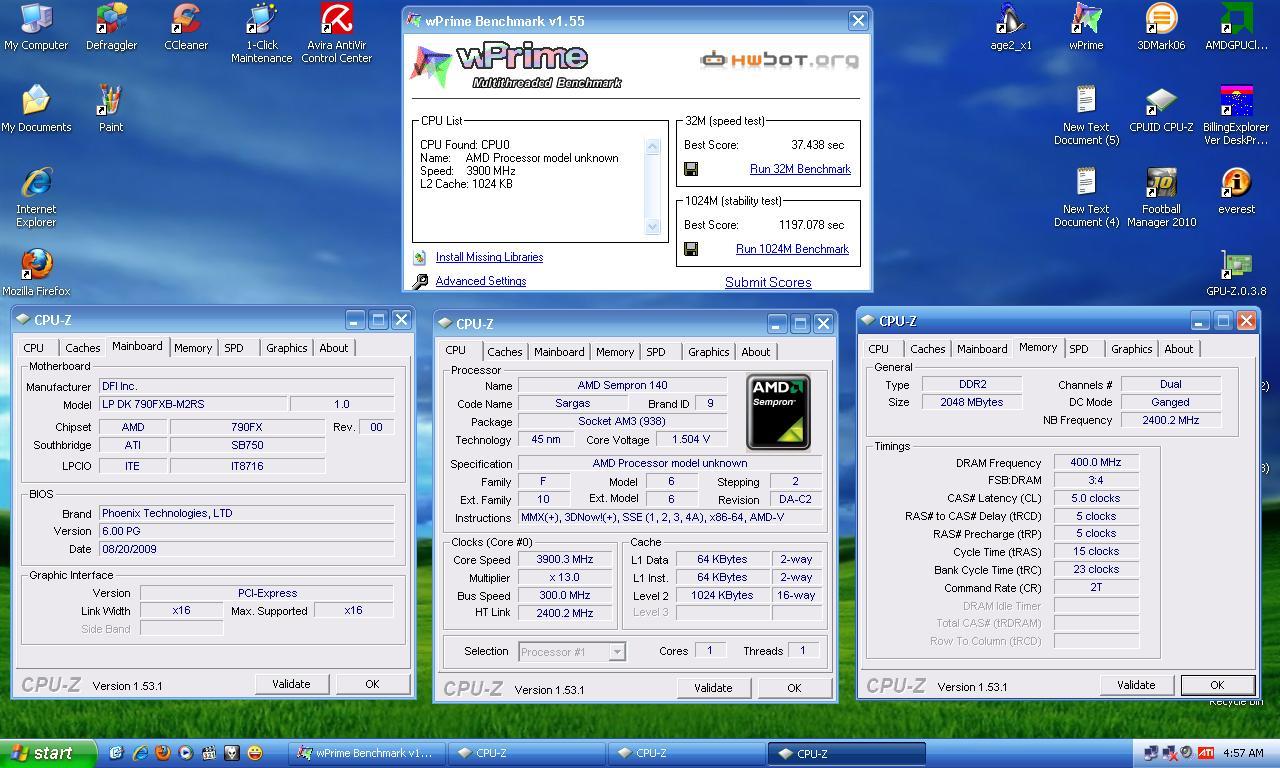
Task: Click the ATI tray icon
Action: pyautogui.click(x=1206, y=753)
